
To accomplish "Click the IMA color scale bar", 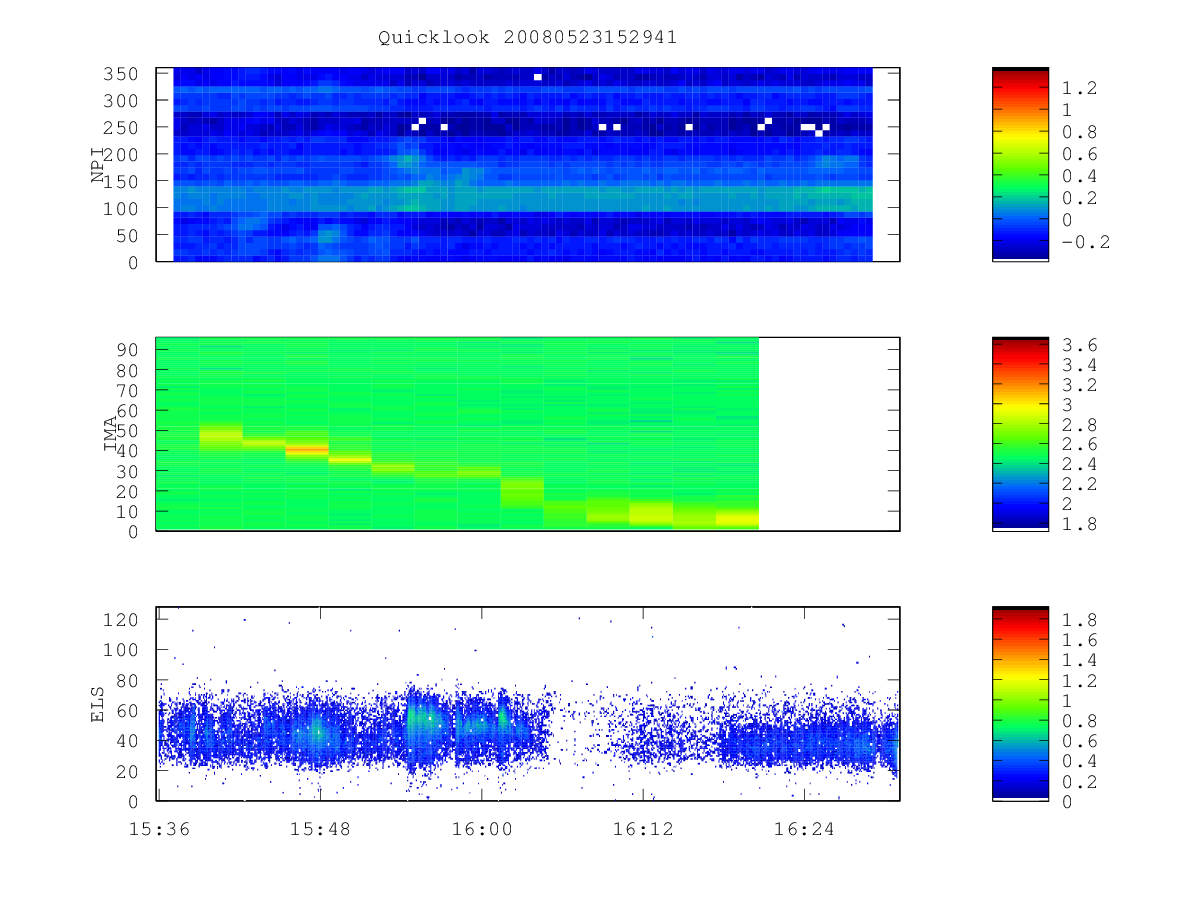I will pos(1020,434).
